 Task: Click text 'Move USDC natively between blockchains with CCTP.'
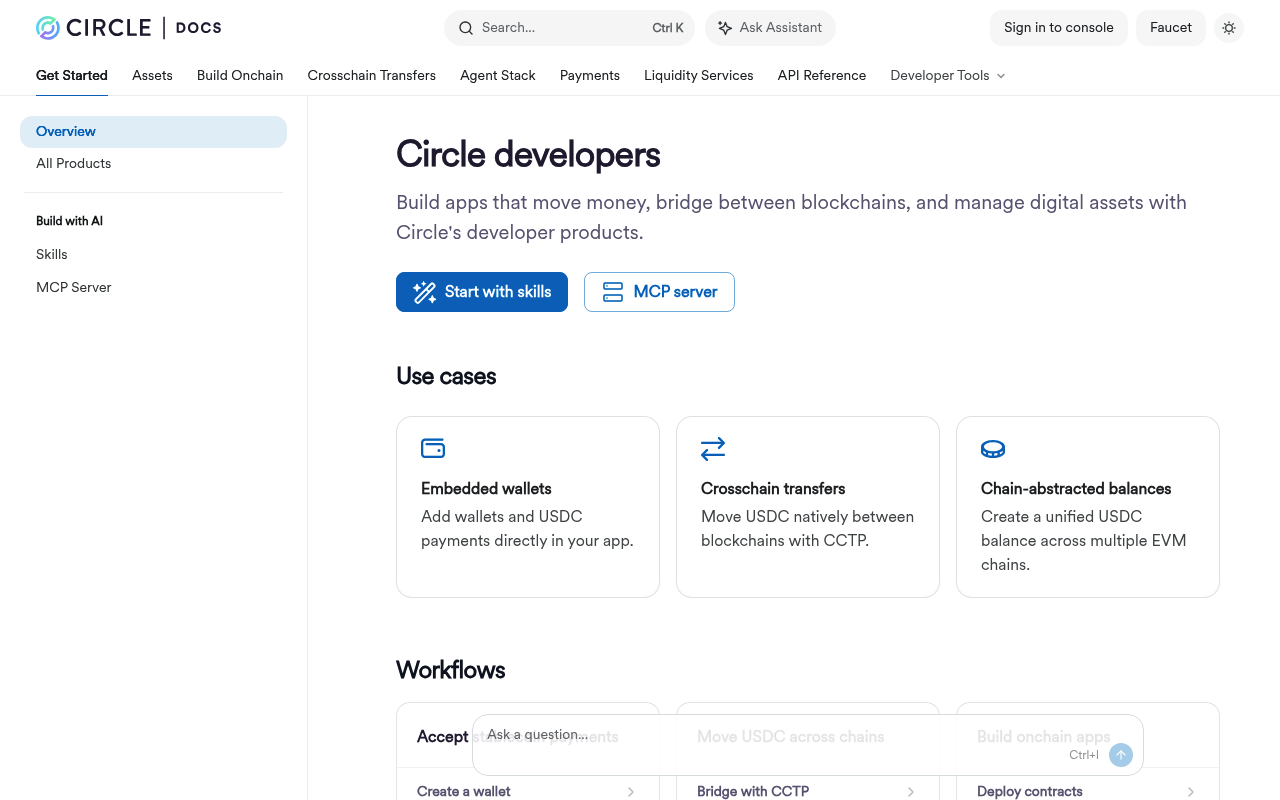[x=808, y=529]
